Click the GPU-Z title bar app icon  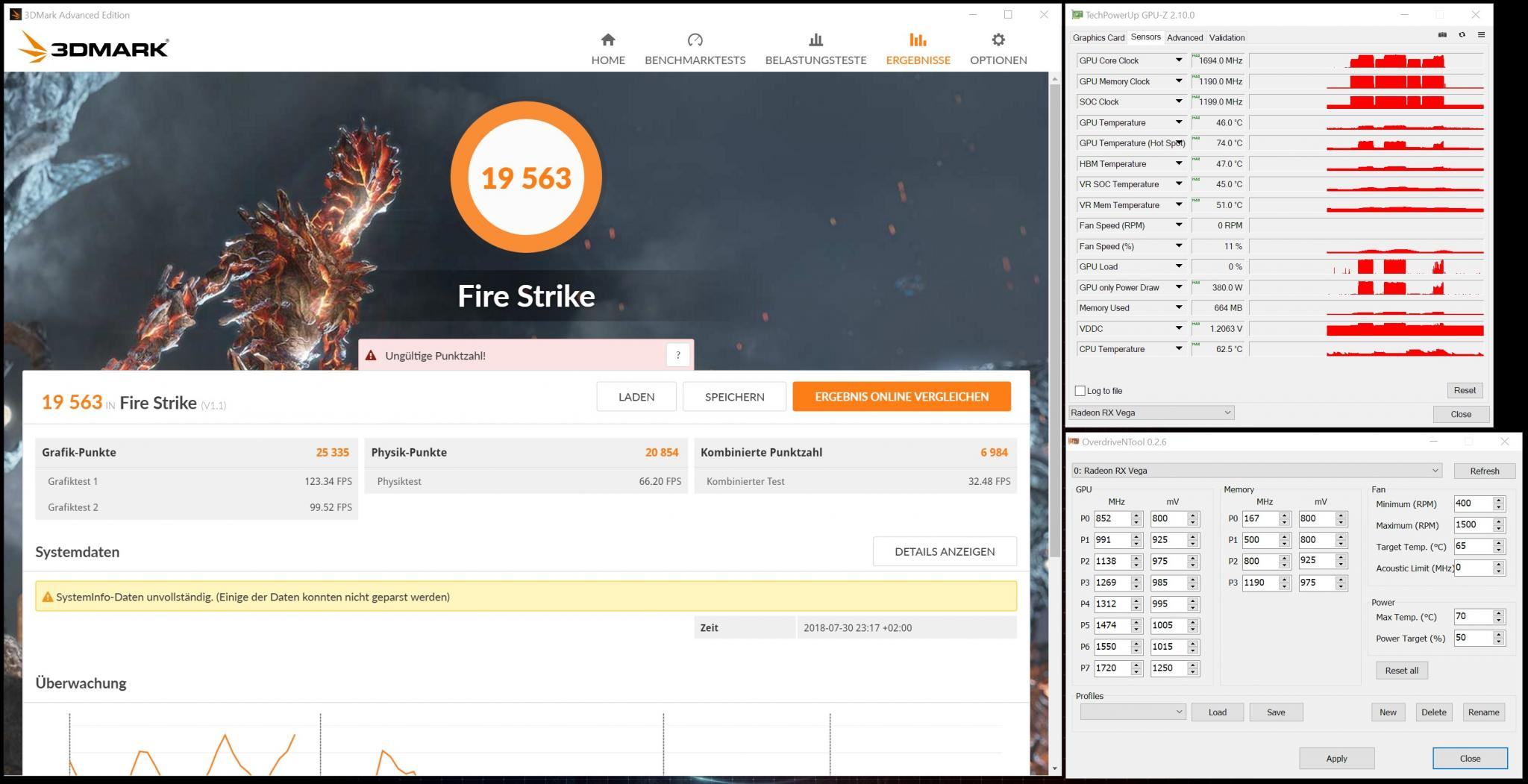point(1077,15)
